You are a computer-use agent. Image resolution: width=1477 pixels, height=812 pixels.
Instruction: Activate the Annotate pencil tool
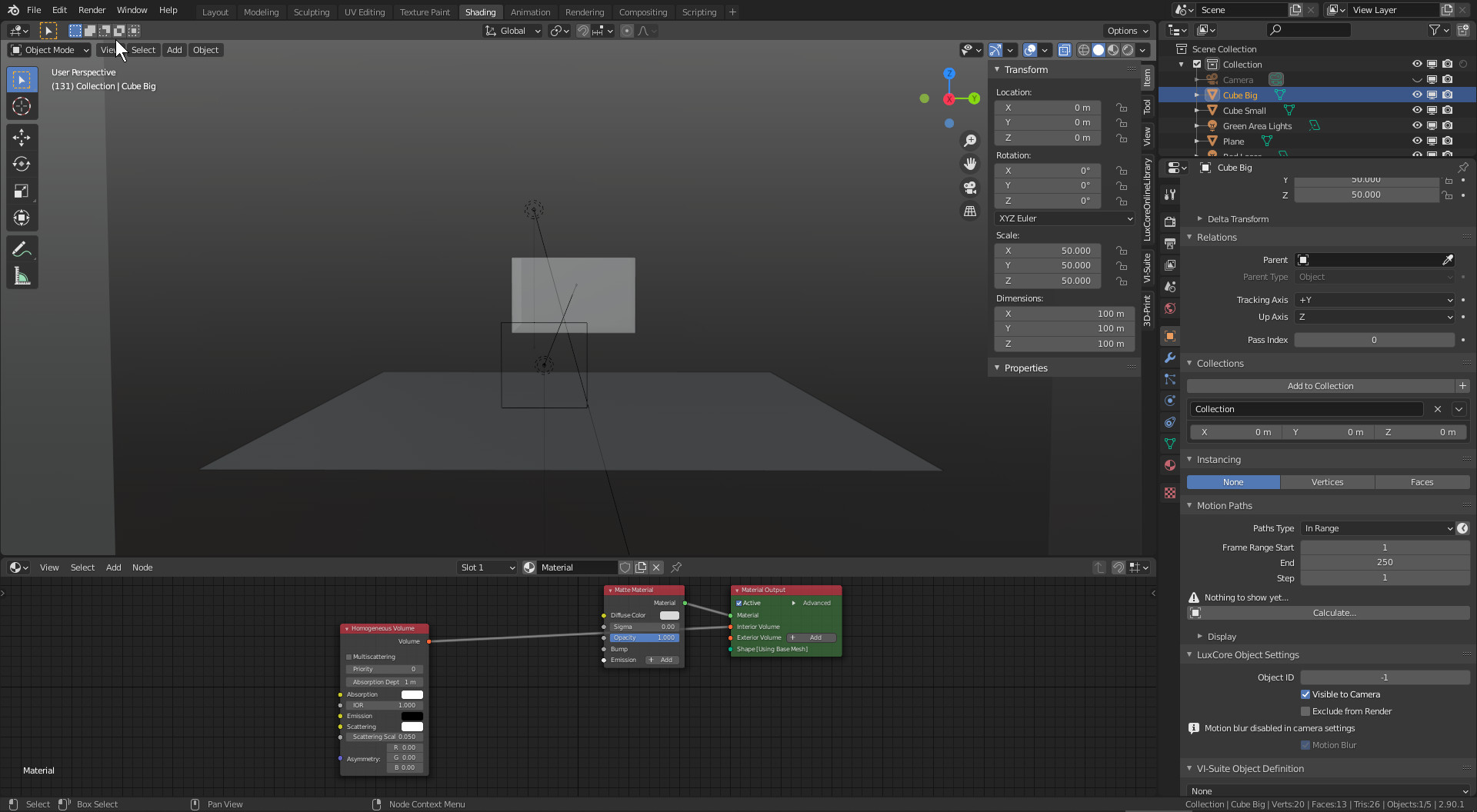click(22, 249)
